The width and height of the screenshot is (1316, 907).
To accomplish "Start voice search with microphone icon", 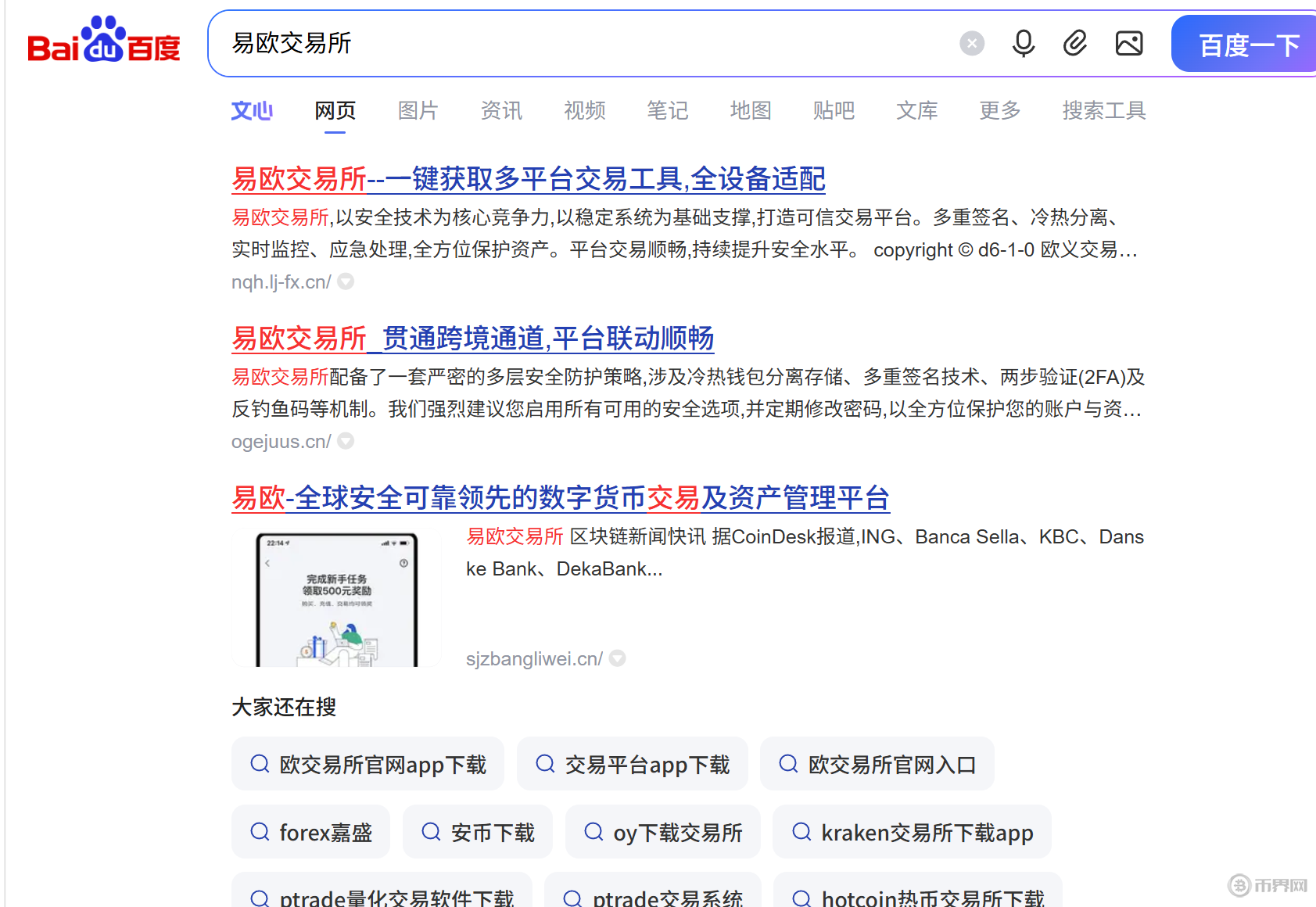I will pos(1024,43).
